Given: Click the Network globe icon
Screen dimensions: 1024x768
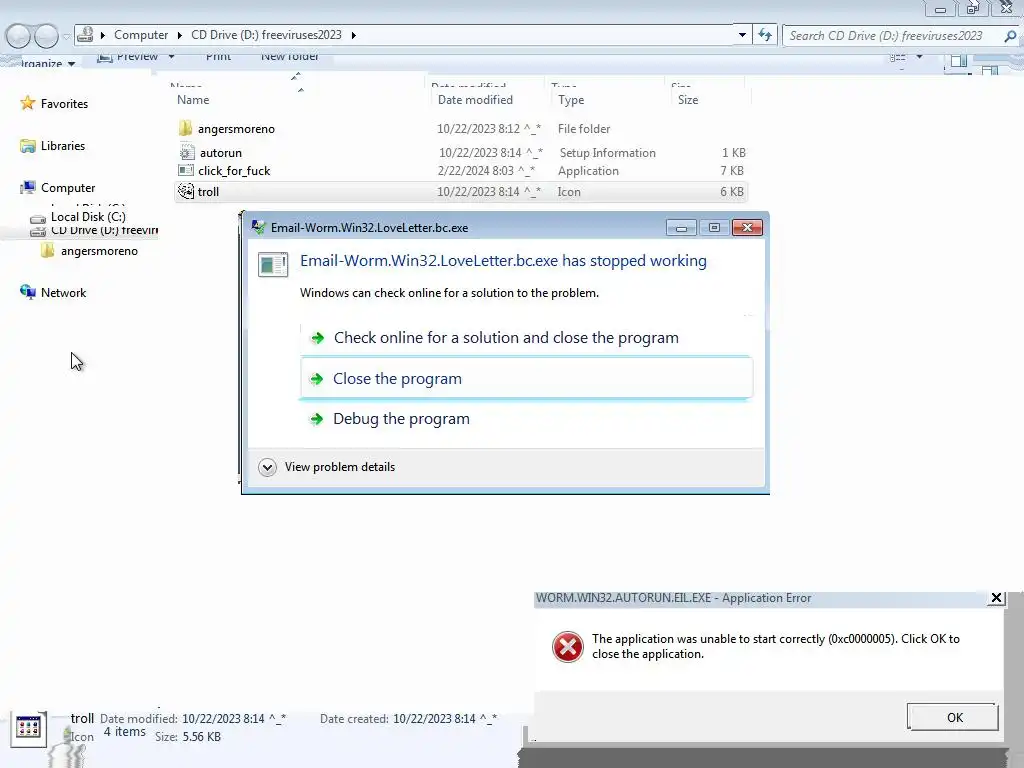Looking at the screenshot, I should [27, 292].
